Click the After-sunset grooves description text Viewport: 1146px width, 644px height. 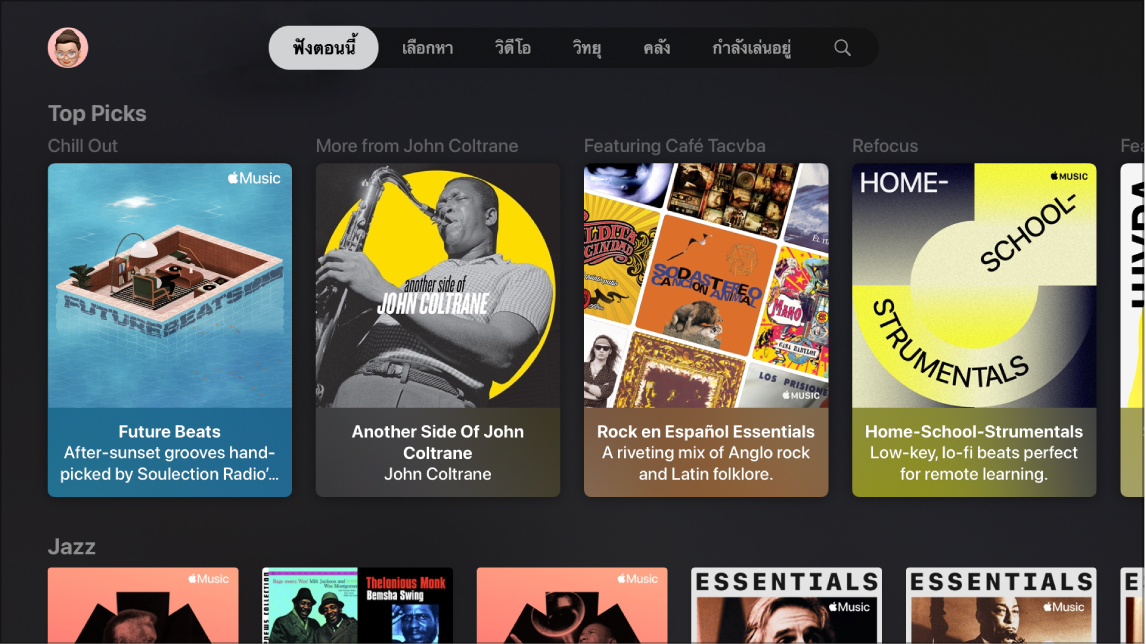pos(170,463)
